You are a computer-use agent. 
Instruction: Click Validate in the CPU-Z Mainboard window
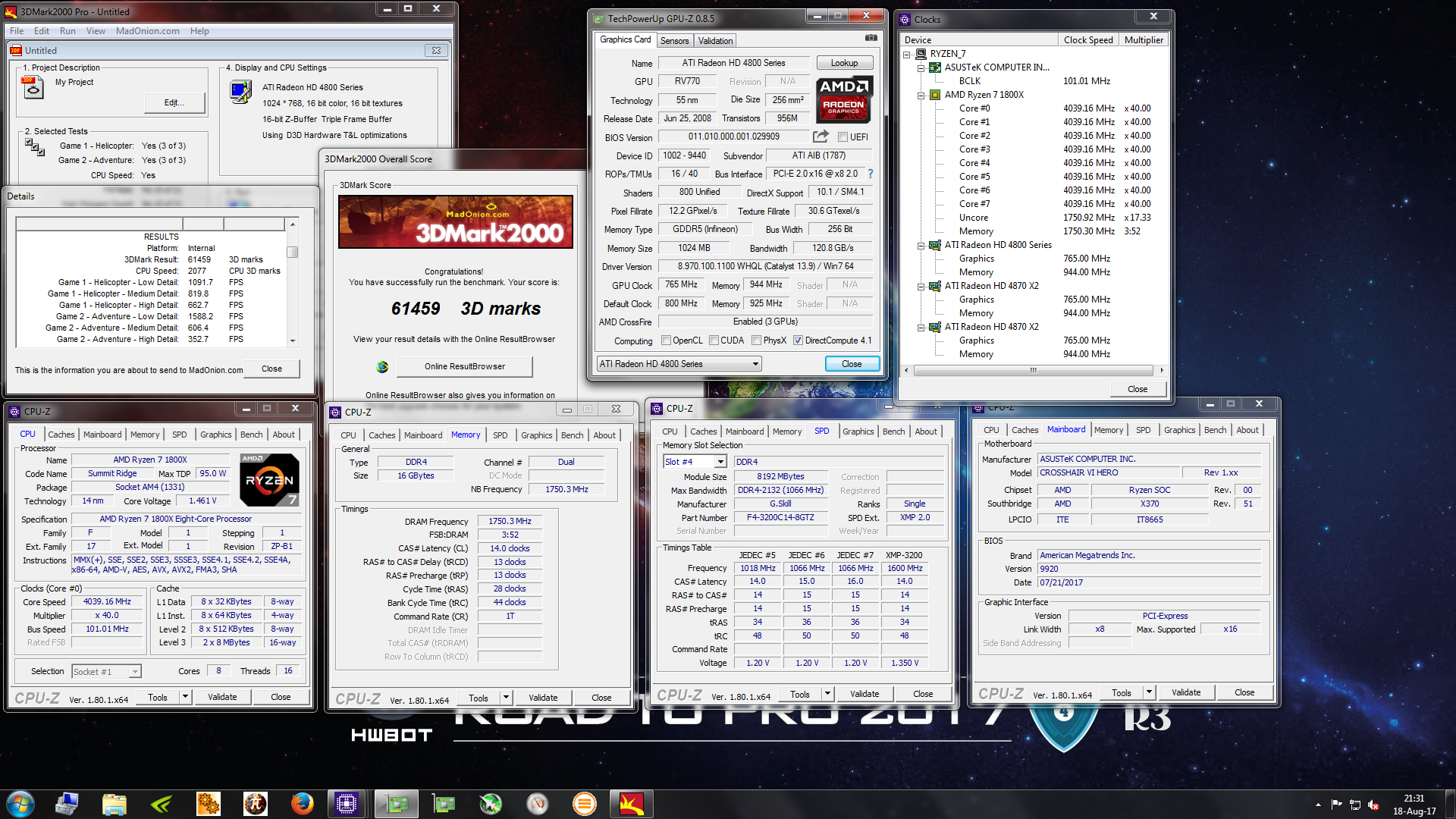pos(1186,692)
